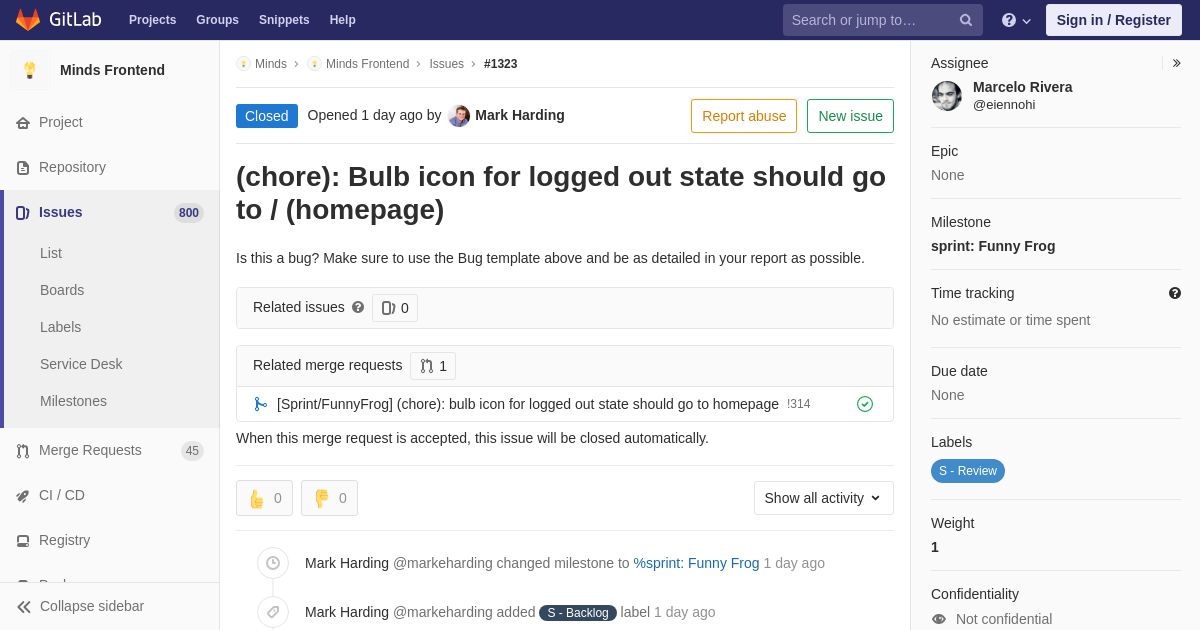The image size is (1200, 630).
Task: Click the !314 merge request reference
Action: coord(799,404)
